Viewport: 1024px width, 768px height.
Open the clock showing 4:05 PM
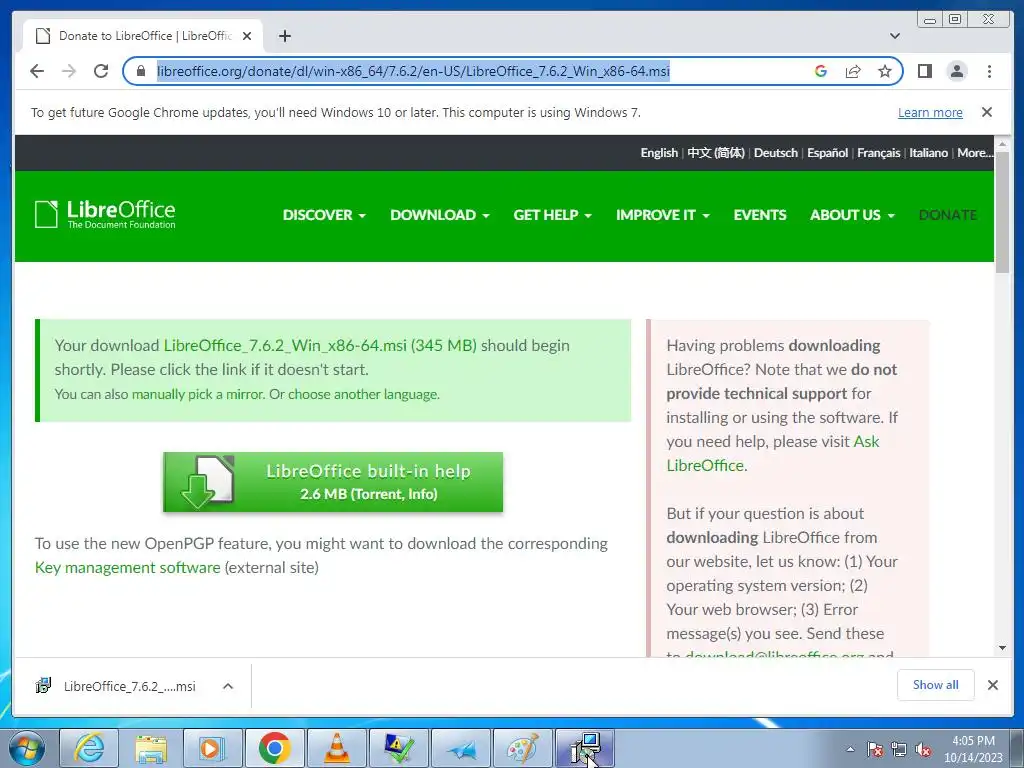coord(973,749)
